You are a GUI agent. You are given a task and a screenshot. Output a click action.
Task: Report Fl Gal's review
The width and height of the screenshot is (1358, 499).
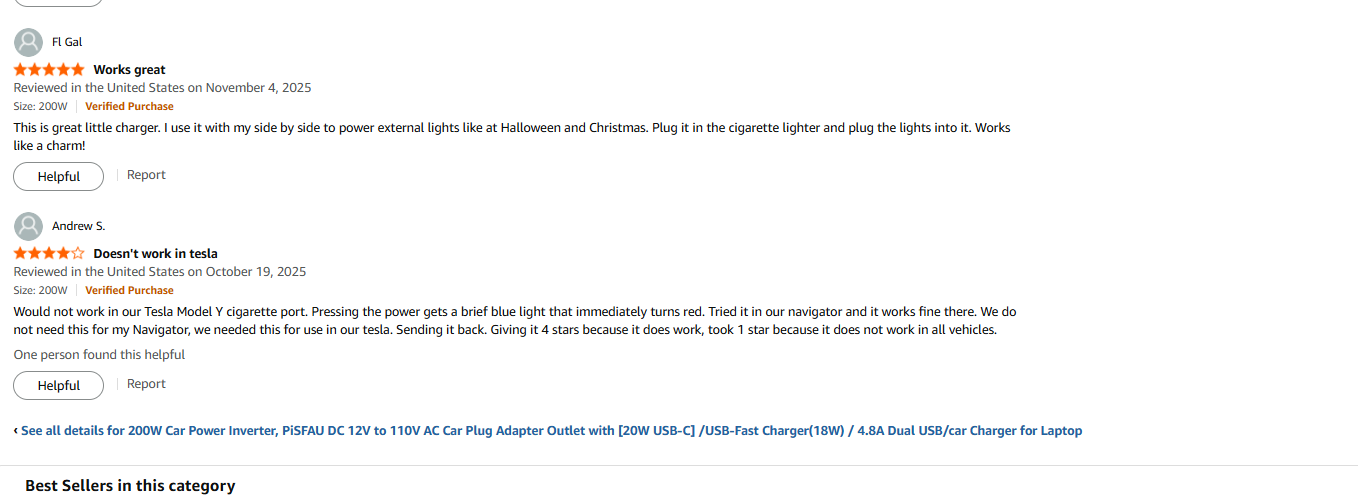(x=146, y=175)
